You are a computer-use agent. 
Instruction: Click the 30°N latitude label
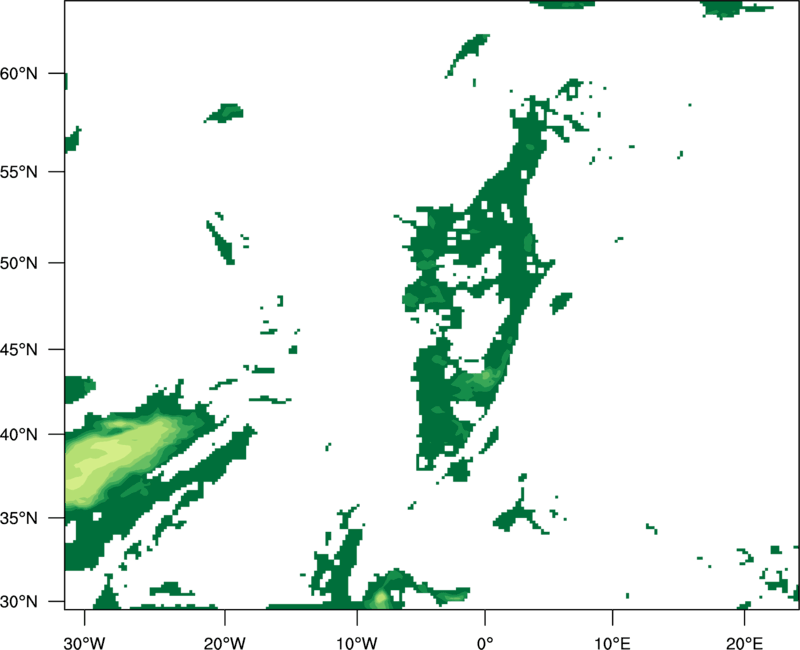pos(19,602)
